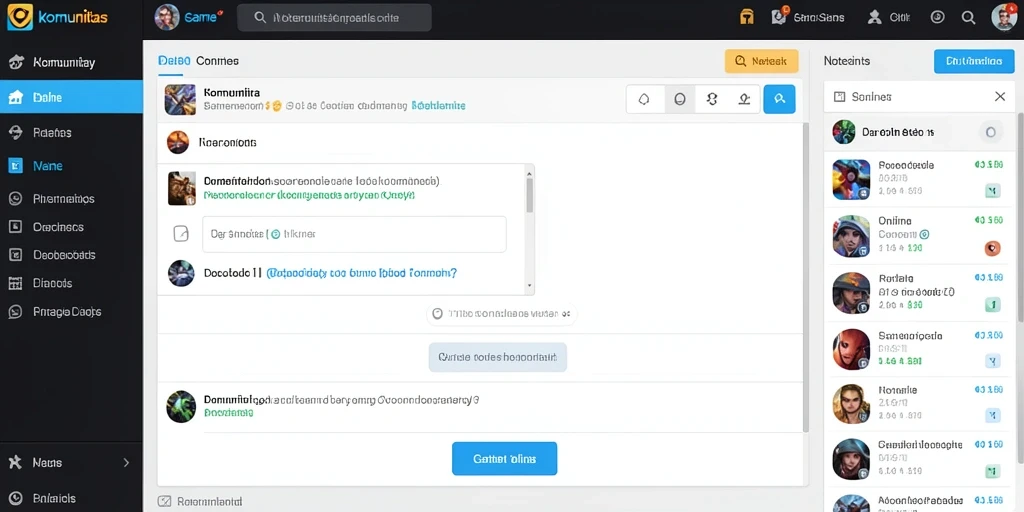Open the Nonanie game thumbnail
This screenshot has height=512, width=1024.
coord(852,404)
